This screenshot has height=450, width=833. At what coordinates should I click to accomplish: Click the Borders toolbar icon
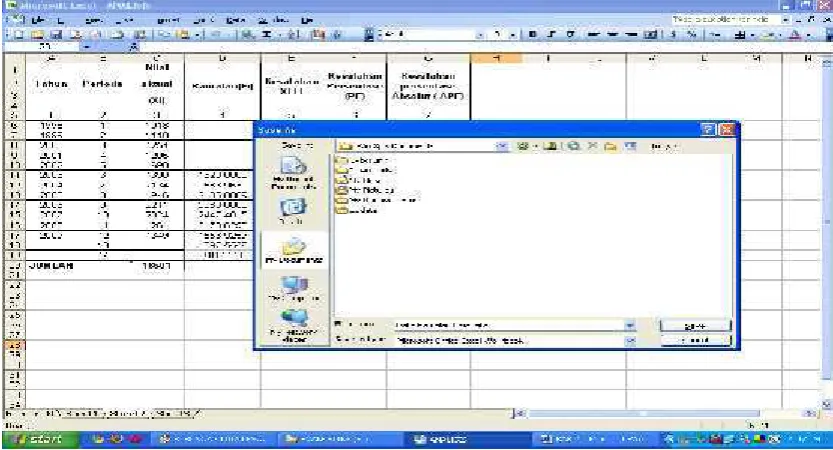[740, 35]
